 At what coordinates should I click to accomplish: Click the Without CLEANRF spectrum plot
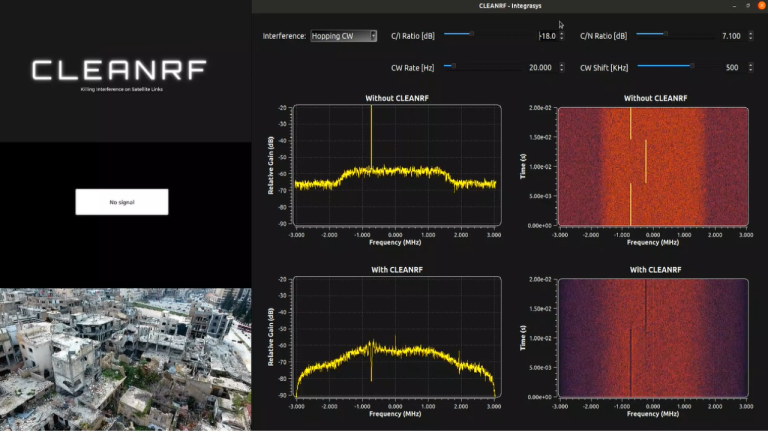393,166
